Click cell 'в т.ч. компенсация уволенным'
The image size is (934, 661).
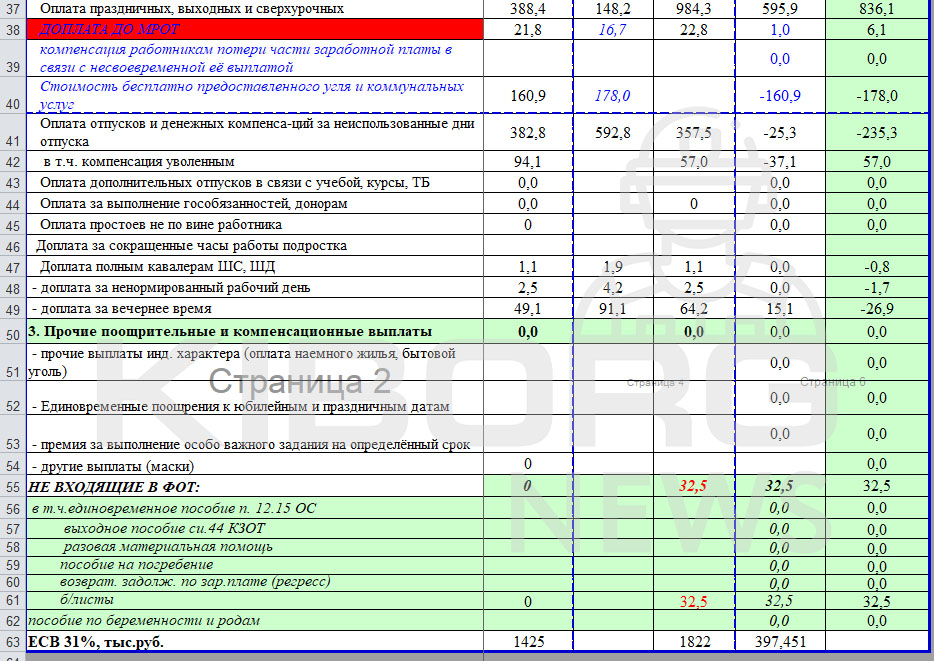click(x=254, y=161)
